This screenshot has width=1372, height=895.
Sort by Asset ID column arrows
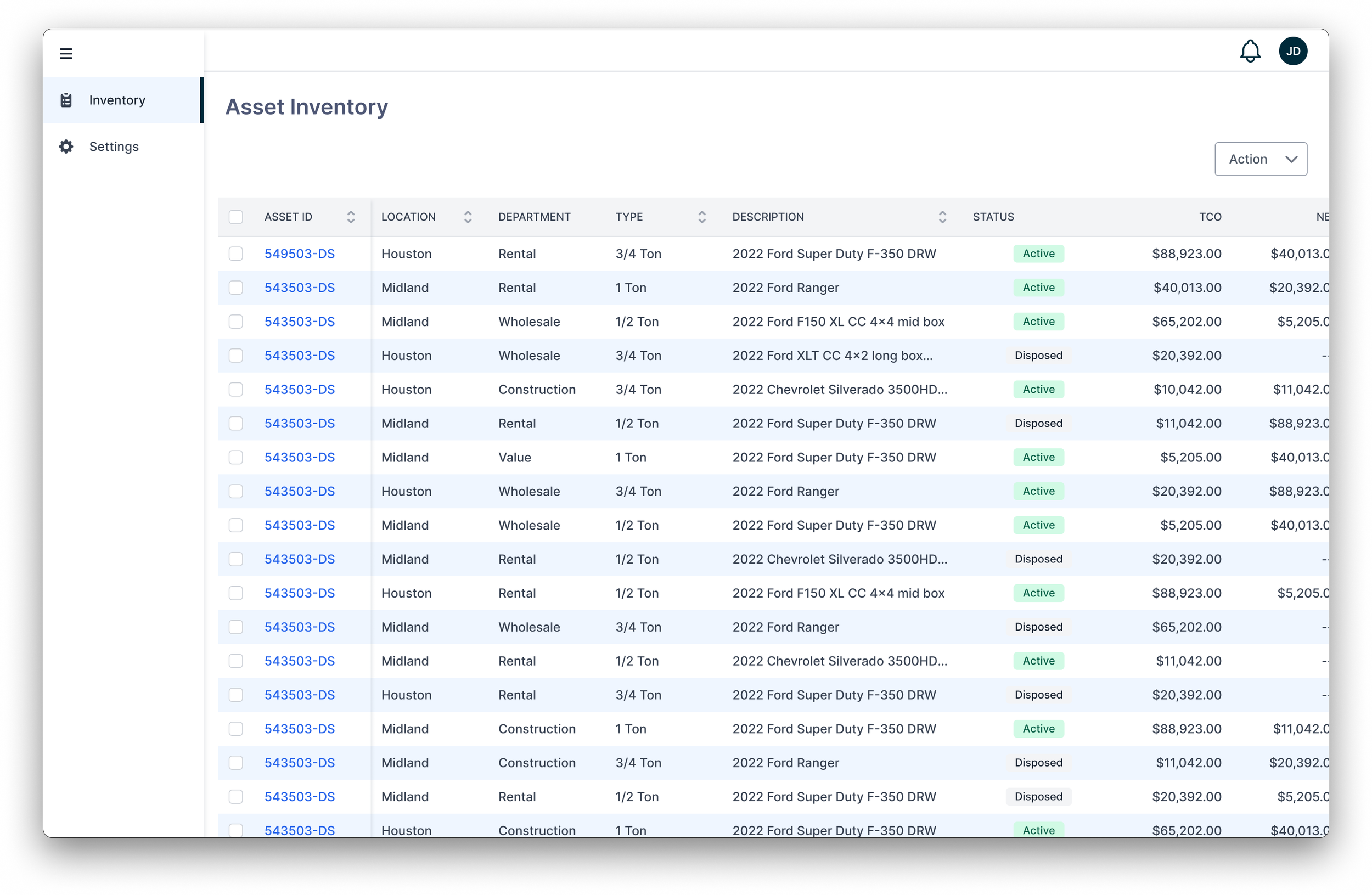pos(351,217)
